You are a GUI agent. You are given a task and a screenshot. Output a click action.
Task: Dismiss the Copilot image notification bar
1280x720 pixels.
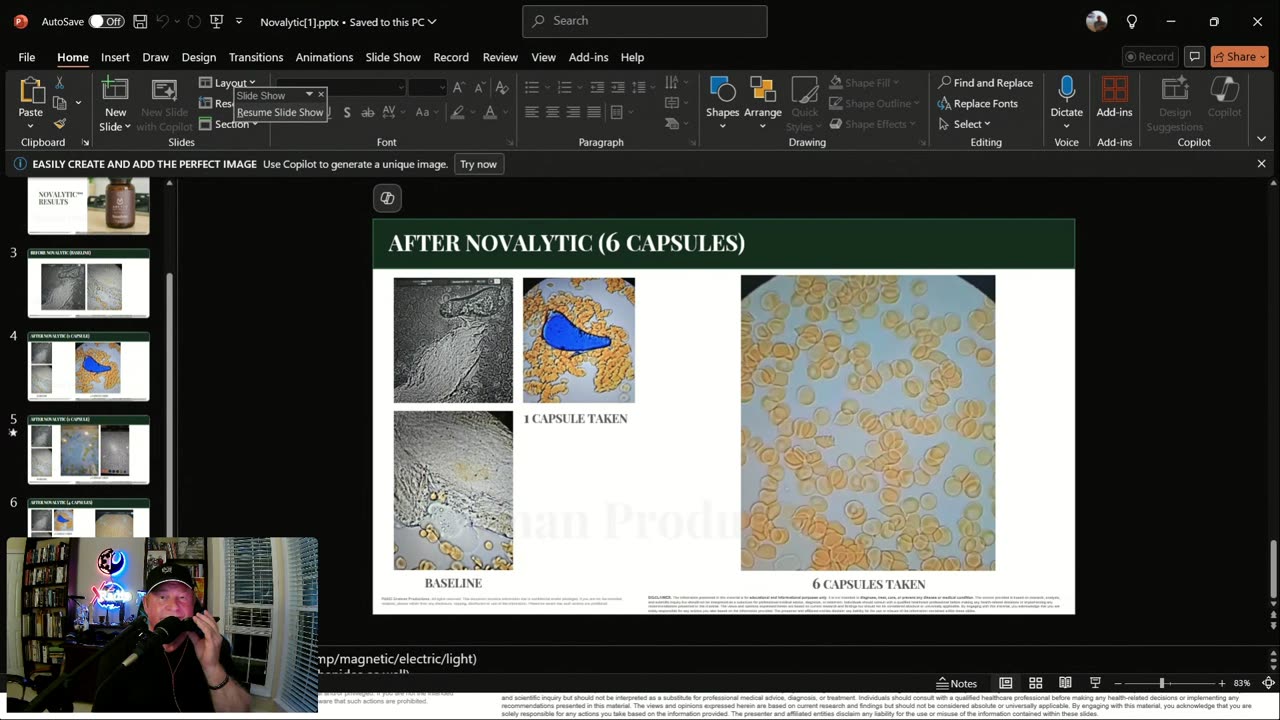click(1261, 164)
